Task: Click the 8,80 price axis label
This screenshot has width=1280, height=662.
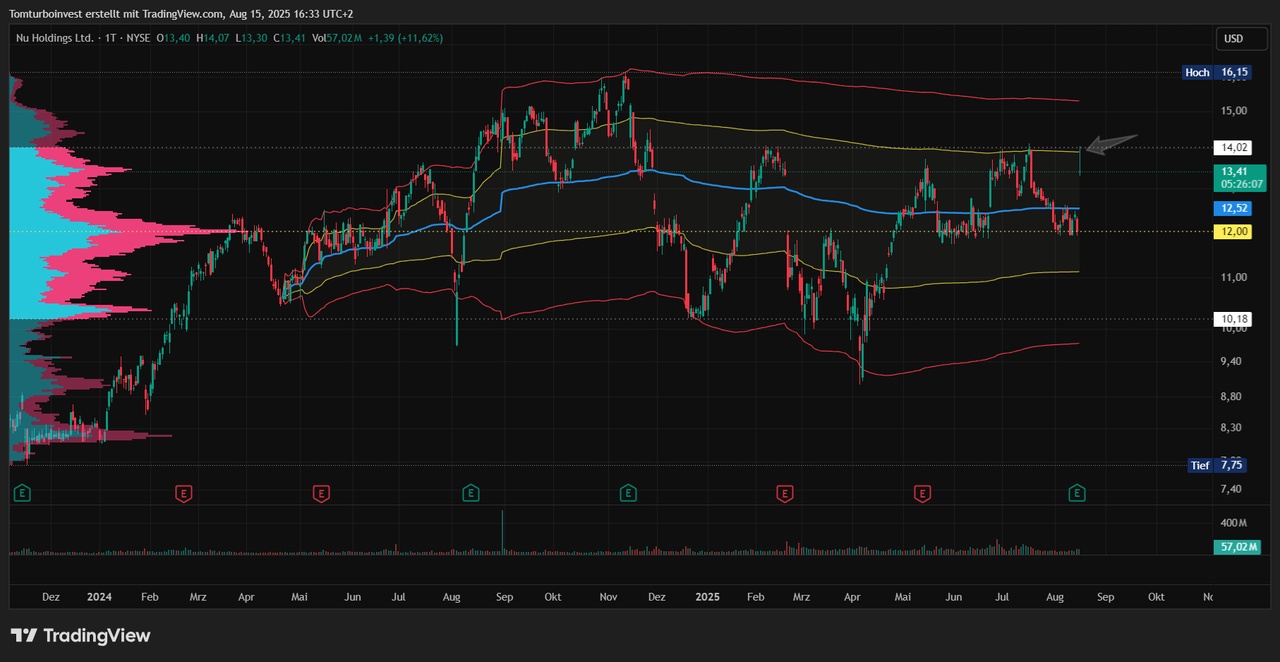Action: point(1232,397)
